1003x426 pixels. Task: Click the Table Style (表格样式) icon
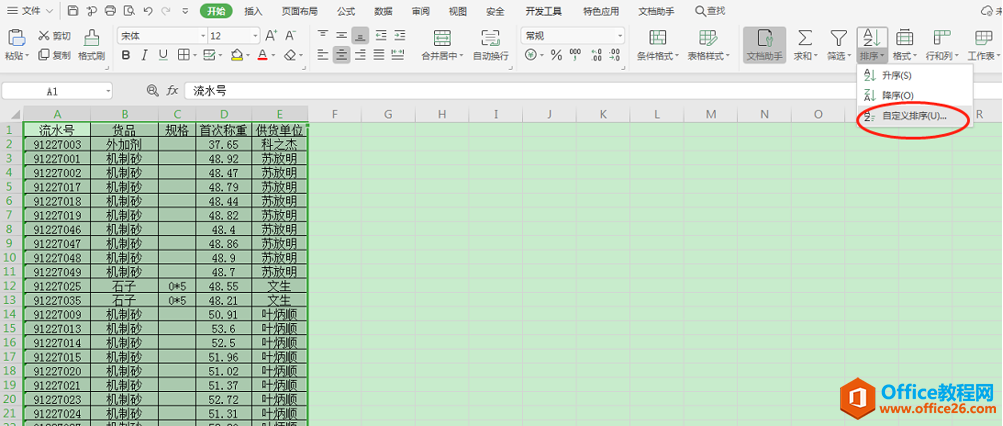(708, 37)
